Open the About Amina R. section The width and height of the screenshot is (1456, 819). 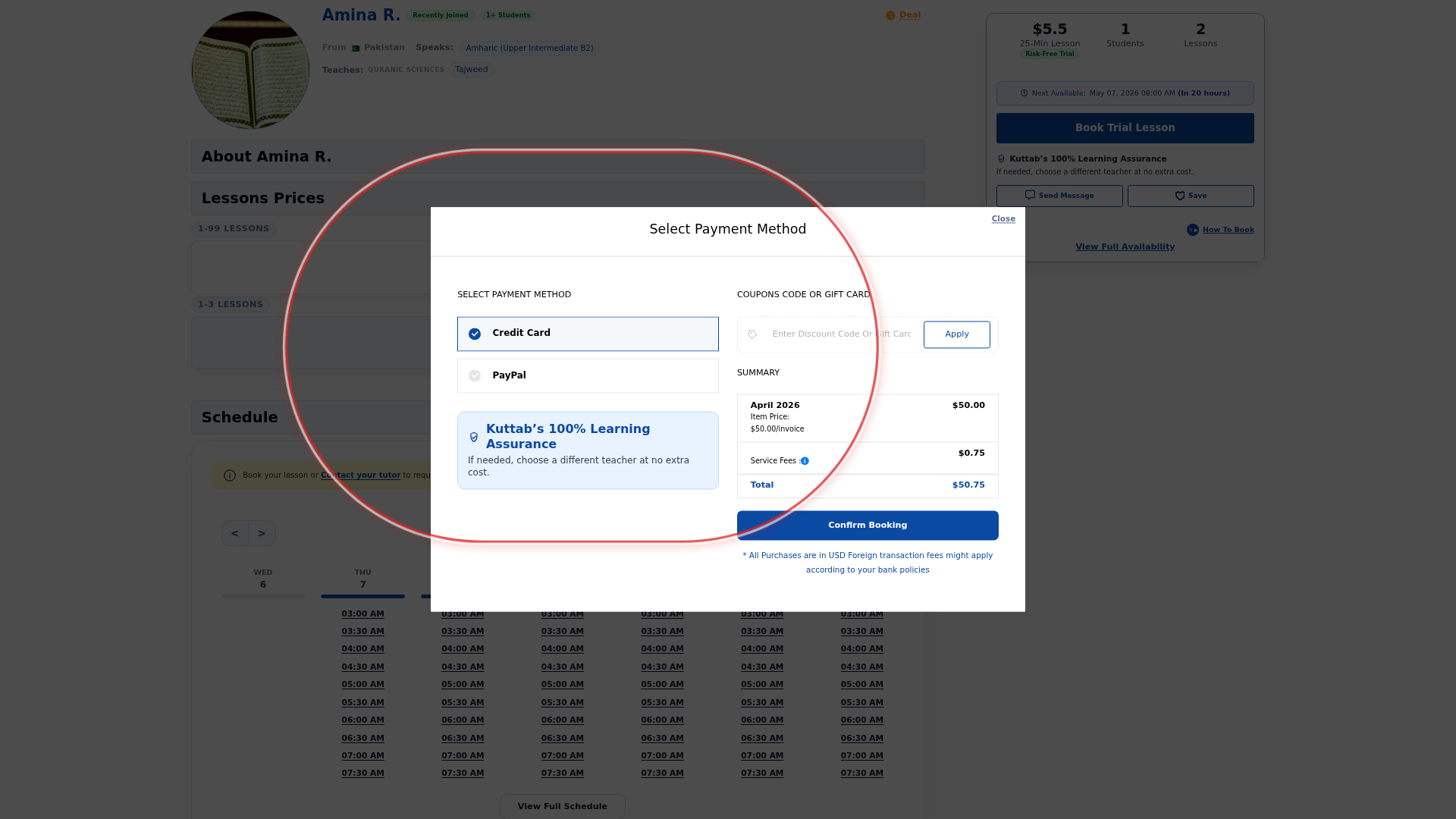click(558, 157)
